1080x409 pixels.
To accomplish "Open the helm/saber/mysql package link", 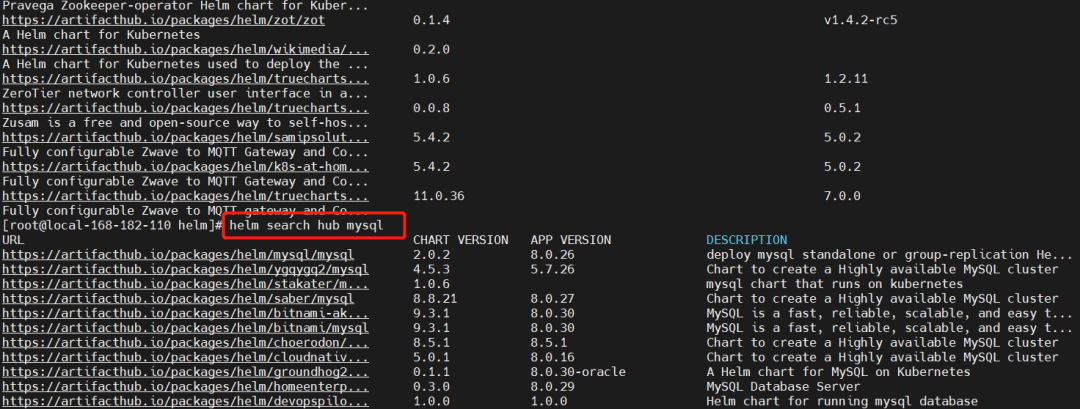I will pyautogui.click(x=178, y=299).
